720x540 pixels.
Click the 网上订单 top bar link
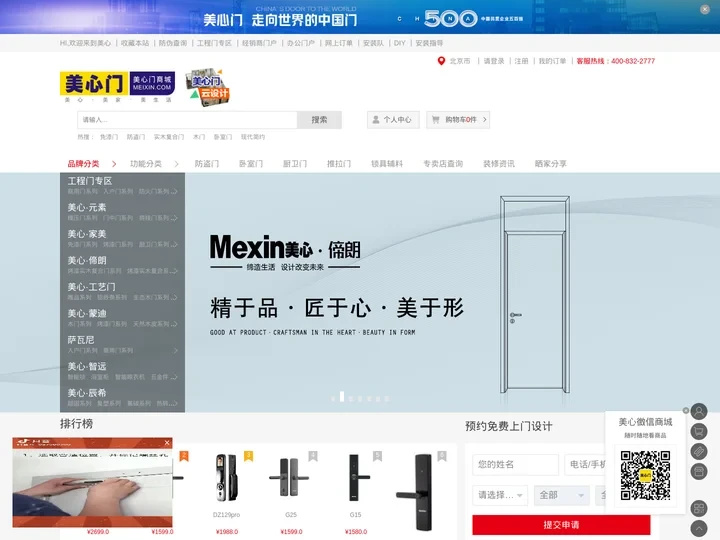tap(339, 43)
